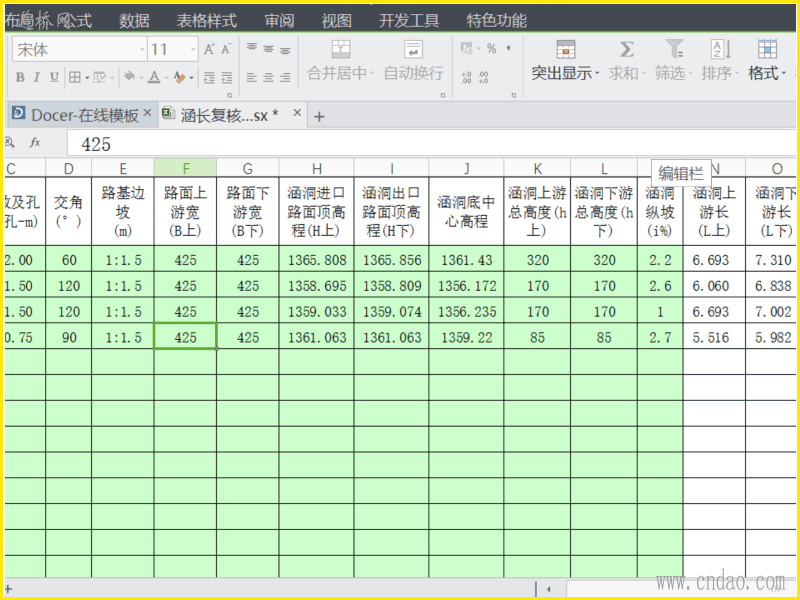This screenshot has width=800, height=600.
Task: Close the Docer-在线模板 tab
Action: [x=147, y=113]
